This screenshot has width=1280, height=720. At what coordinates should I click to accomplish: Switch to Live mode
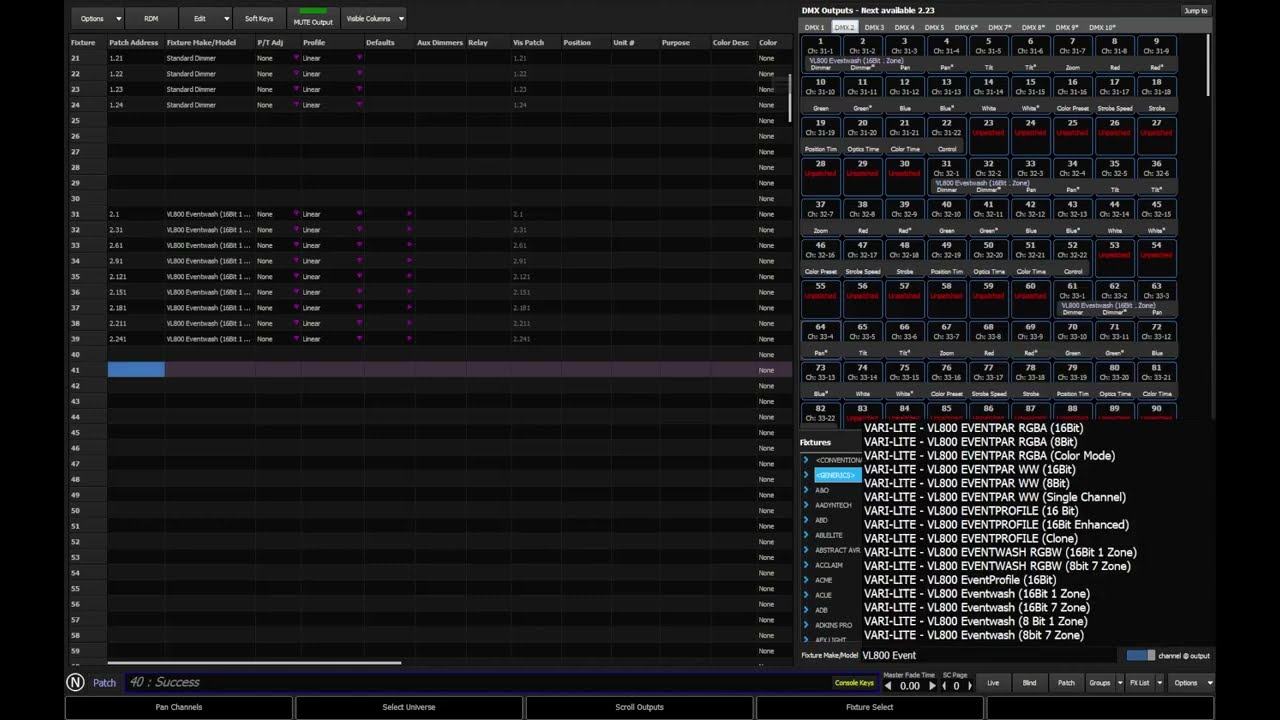point(993,683)
